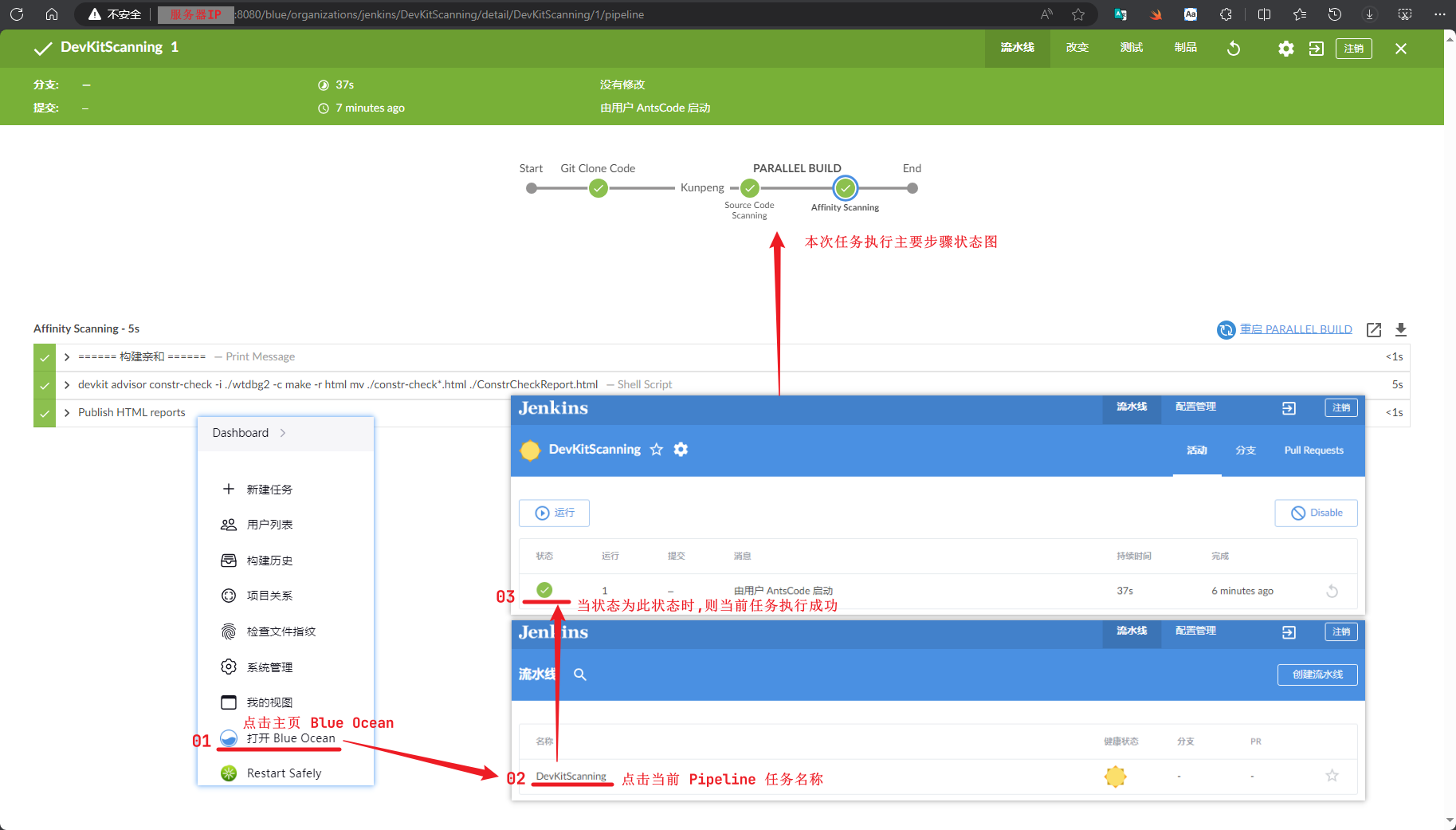Open DevKitScanning settings gear in blue header
Image resolution: width=1456 pixels, height=830 pixels.
click(681, 450)
